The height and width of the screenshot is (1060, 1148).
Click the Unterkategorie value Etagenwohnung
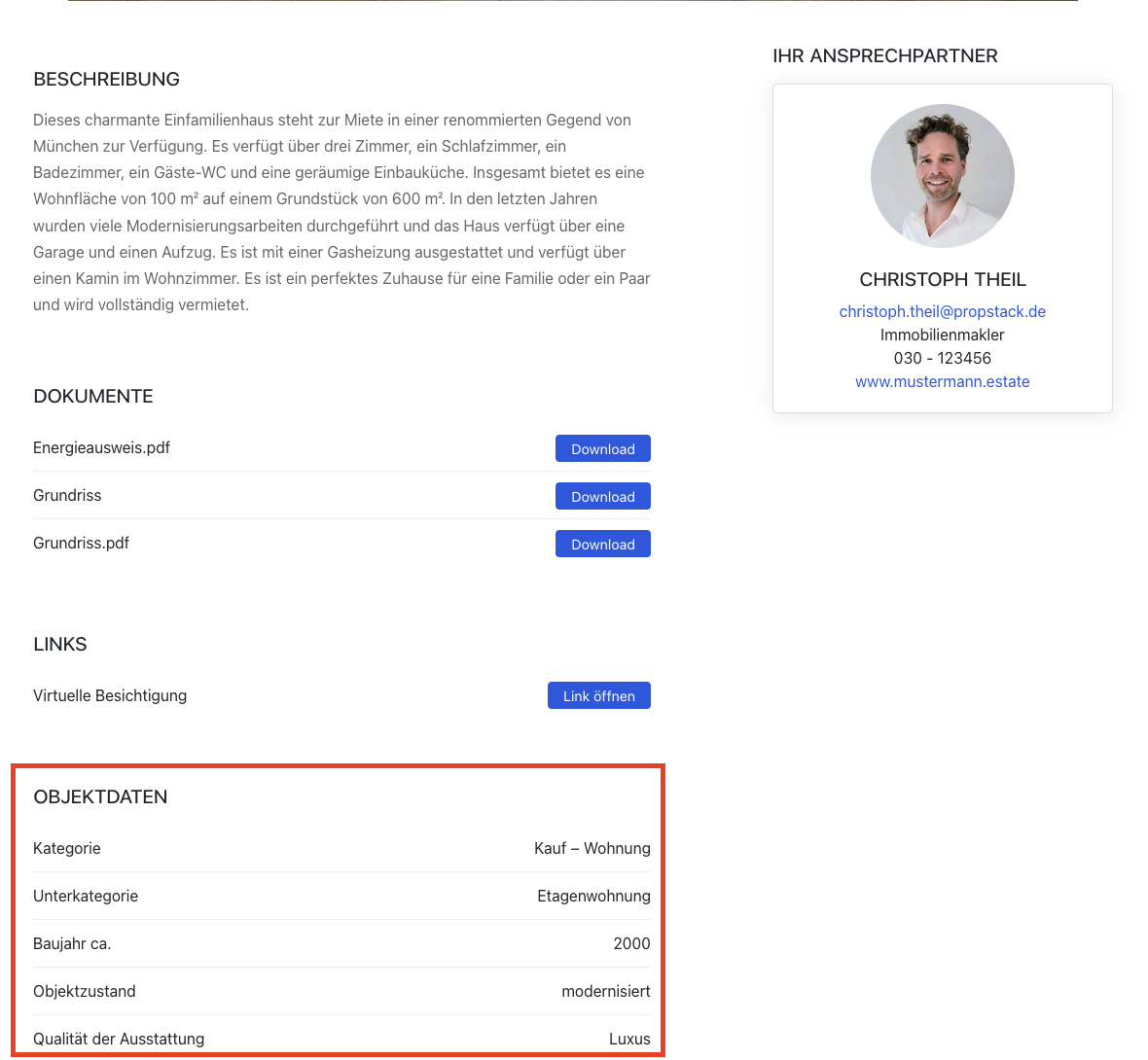pyautogui.click(x=593, y=896)
